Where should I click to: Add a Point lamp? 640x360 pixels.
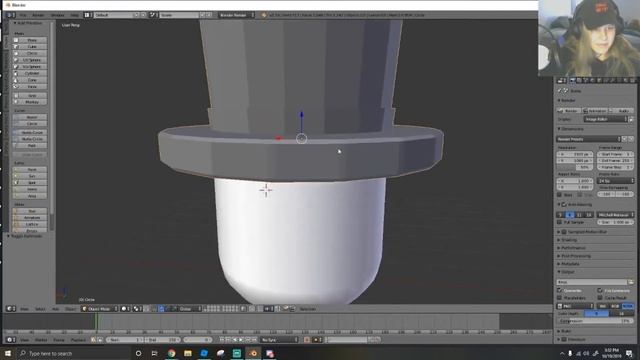(x=29, y=169)
